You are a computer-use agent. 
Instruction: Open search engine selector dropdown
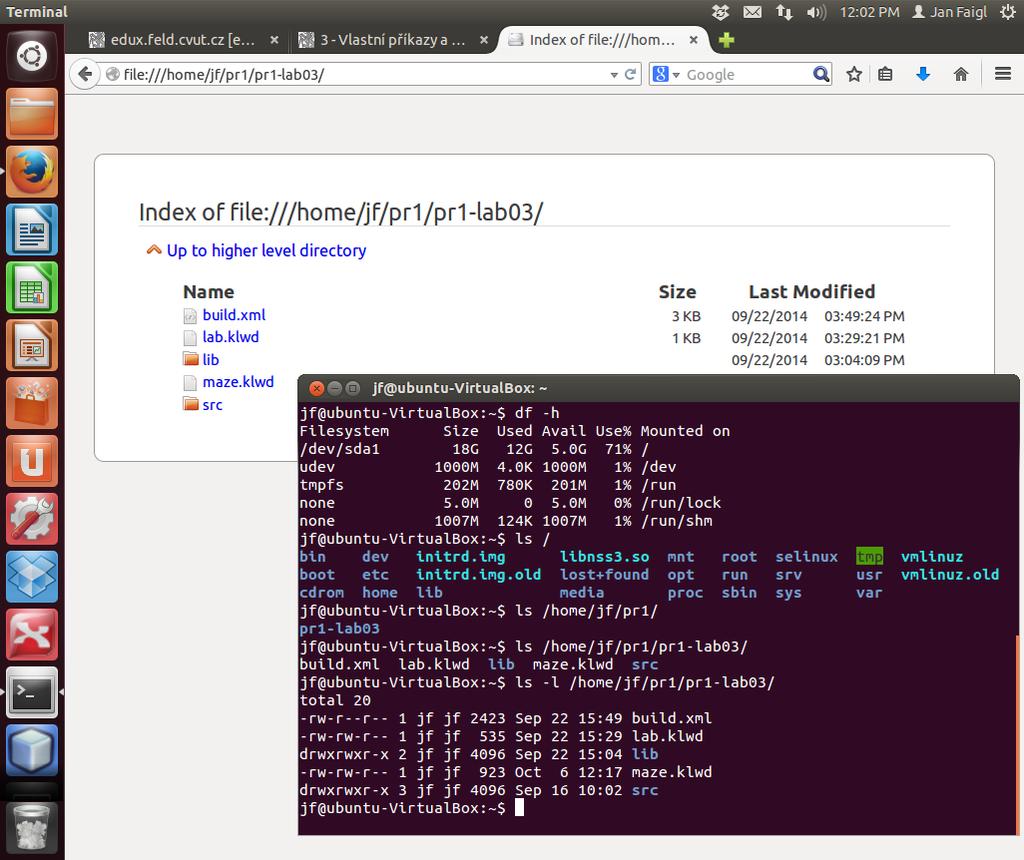point(676,75)
